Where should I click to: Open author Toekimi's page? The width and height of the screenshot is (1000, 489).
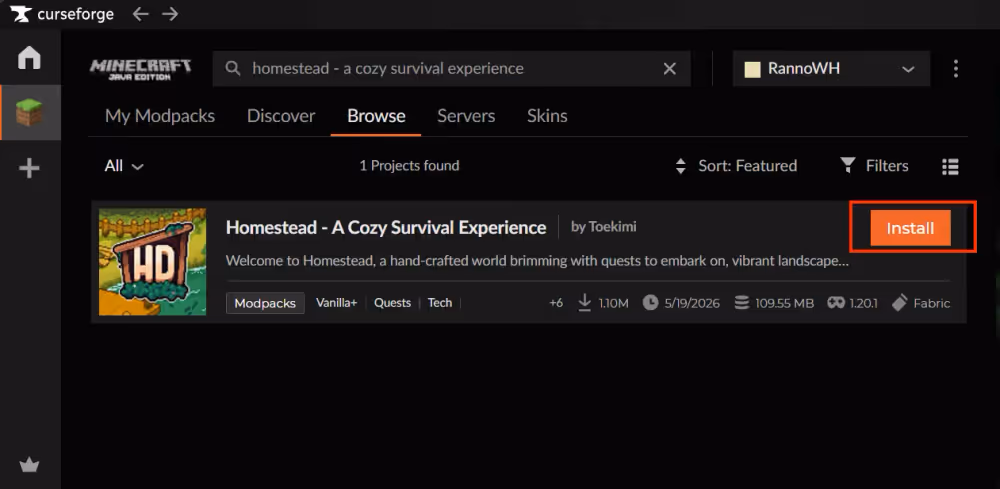pyautogui.click(x=603, y=227)
